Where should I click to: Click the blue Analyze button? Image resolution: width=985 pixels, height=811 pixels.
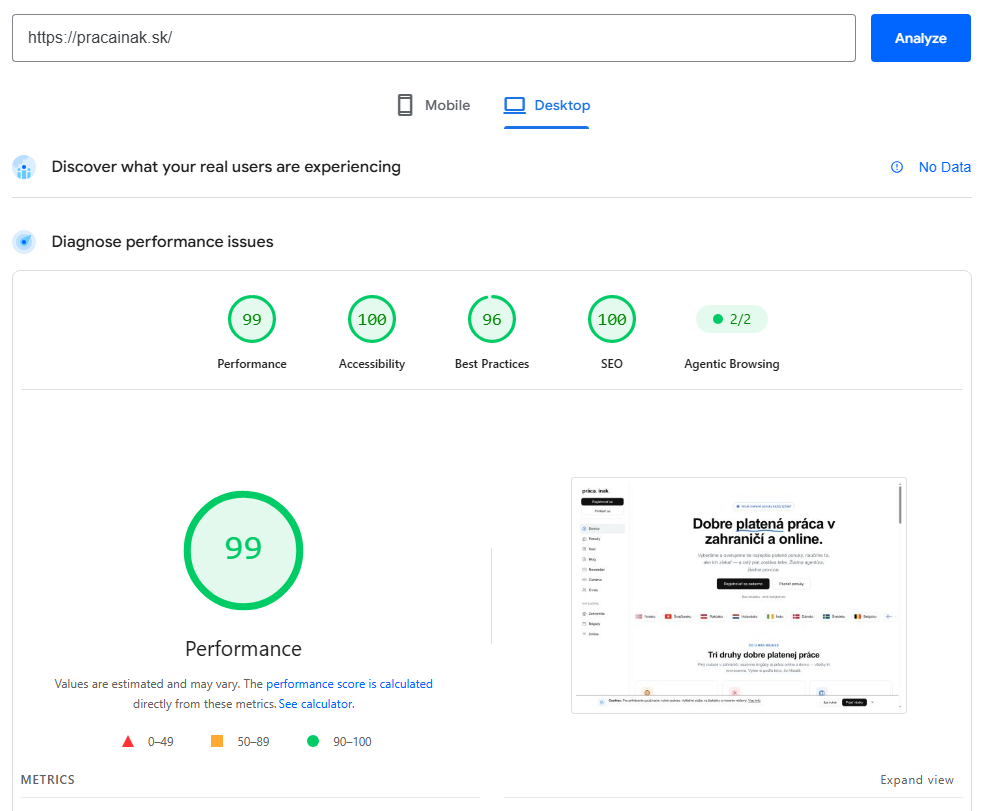pos(920,38)
